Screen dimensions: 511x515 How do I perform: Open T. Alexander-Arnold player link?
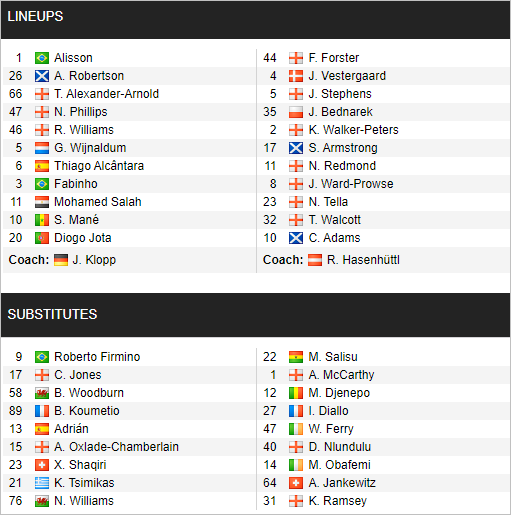coord(106,94)
